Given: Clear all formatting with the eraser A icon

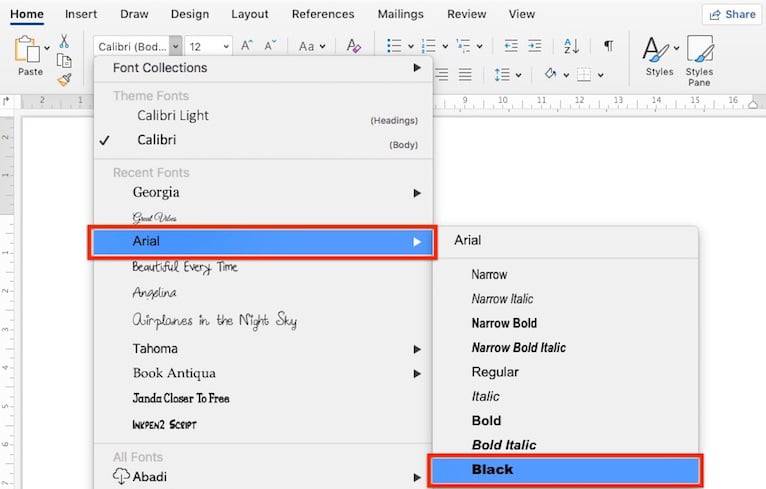Looking at the screenshot, I should (353, 46).
